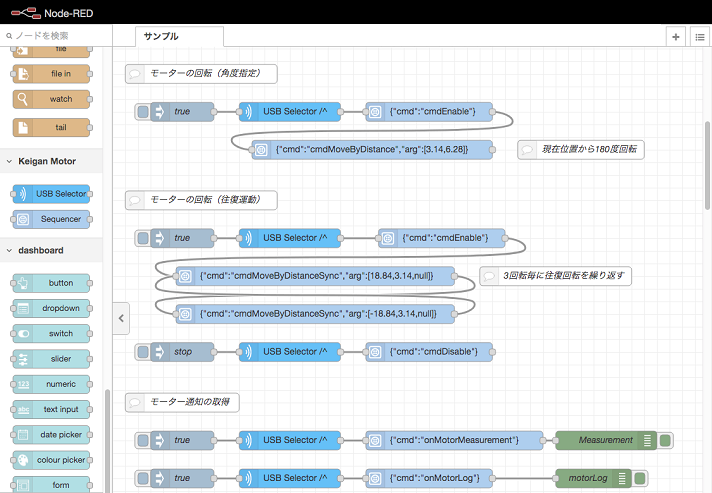Viewport: 712px width, 493px height.
Task: Trigger inject button for reciprocating motion flow
Action: tap(143, 238)
